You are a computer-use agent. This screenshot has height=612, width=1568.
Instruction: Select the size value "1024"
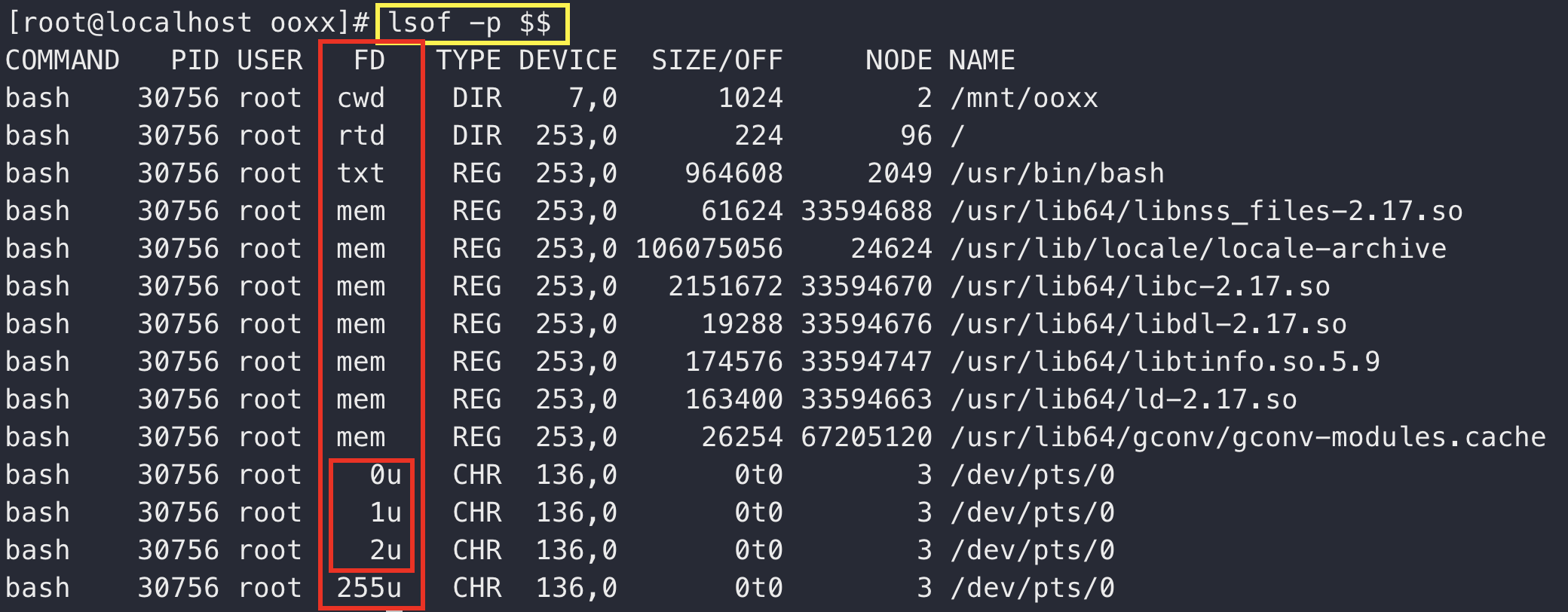[750, 98]
